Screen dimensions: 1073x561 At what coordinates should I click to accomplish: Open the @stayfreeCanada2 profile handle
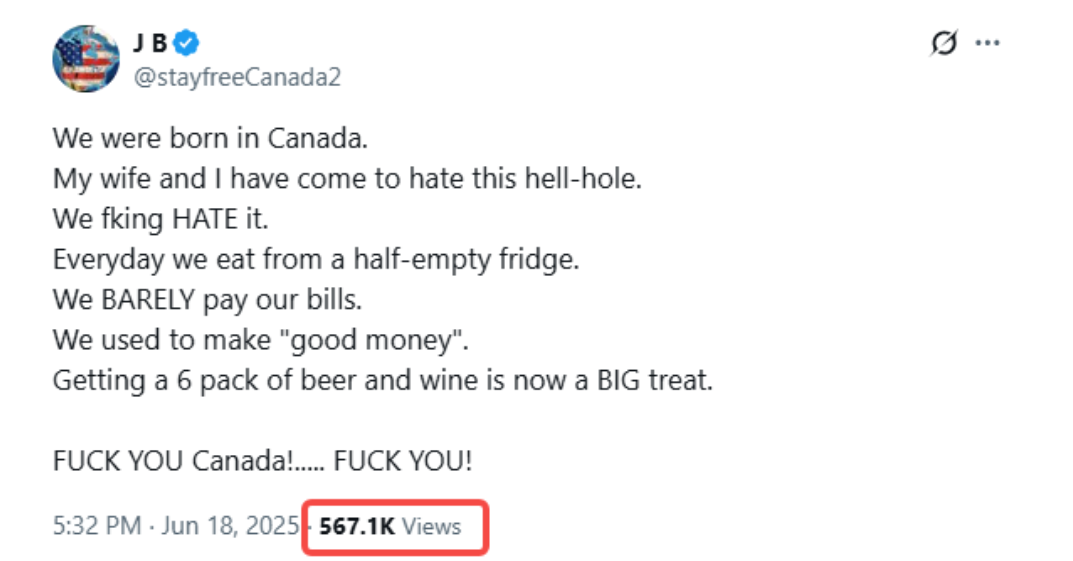click(x=237, y=77)
